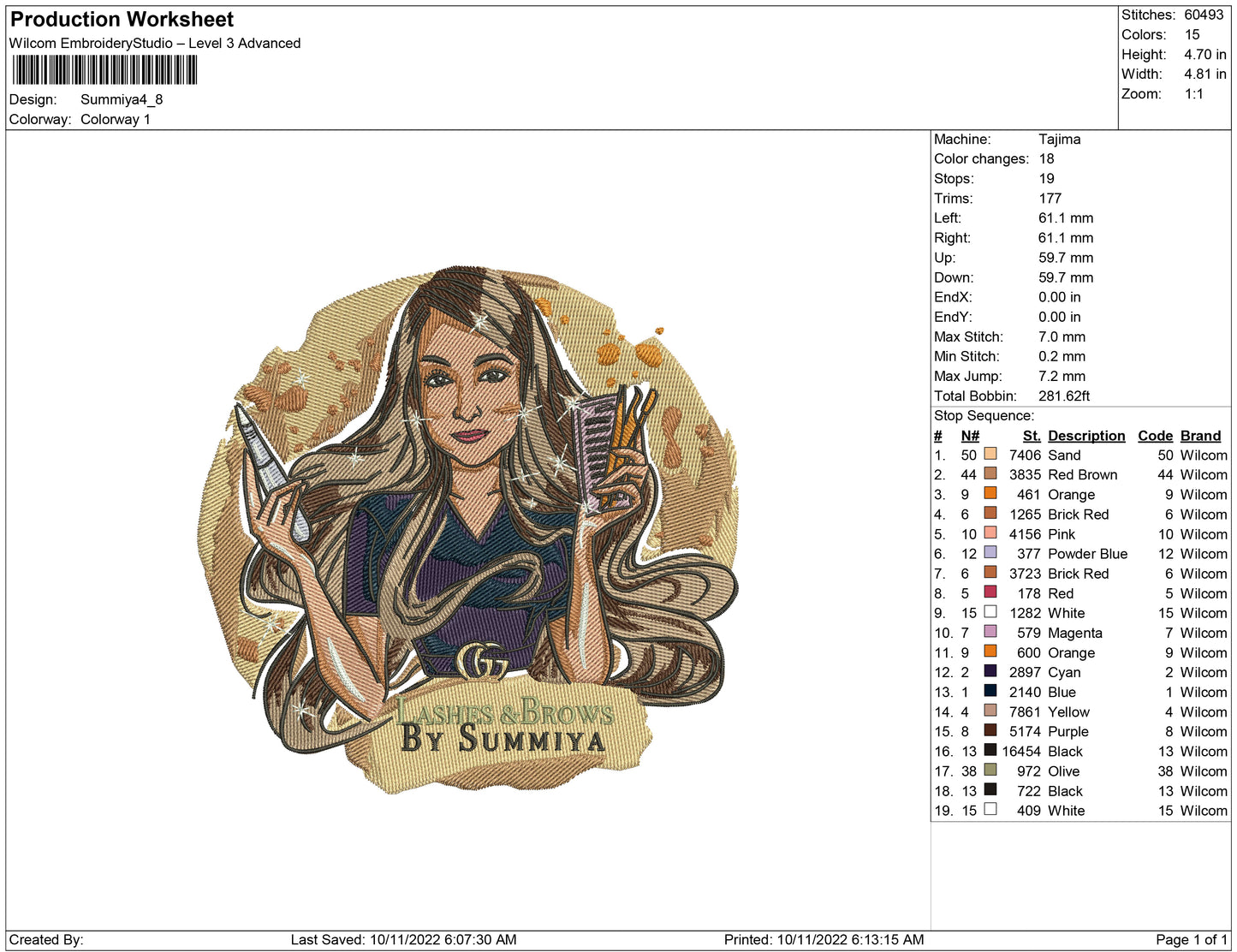Select the min stitch value '0.2 mm'
Screen dimensions: 1237x952
click(1062, 356)
